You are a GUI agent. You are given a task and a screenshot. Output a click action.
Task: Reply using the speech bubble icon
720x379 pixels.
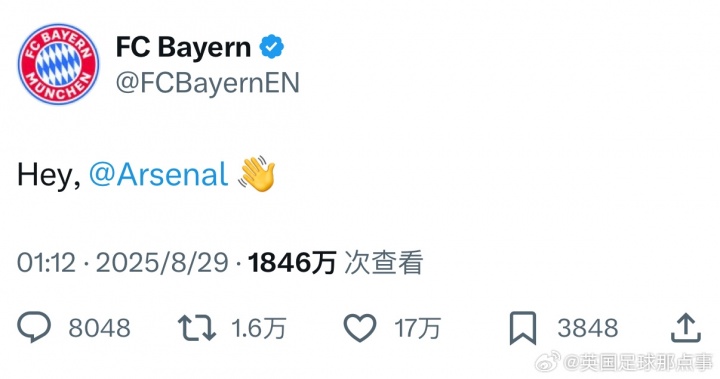point(34,327)
